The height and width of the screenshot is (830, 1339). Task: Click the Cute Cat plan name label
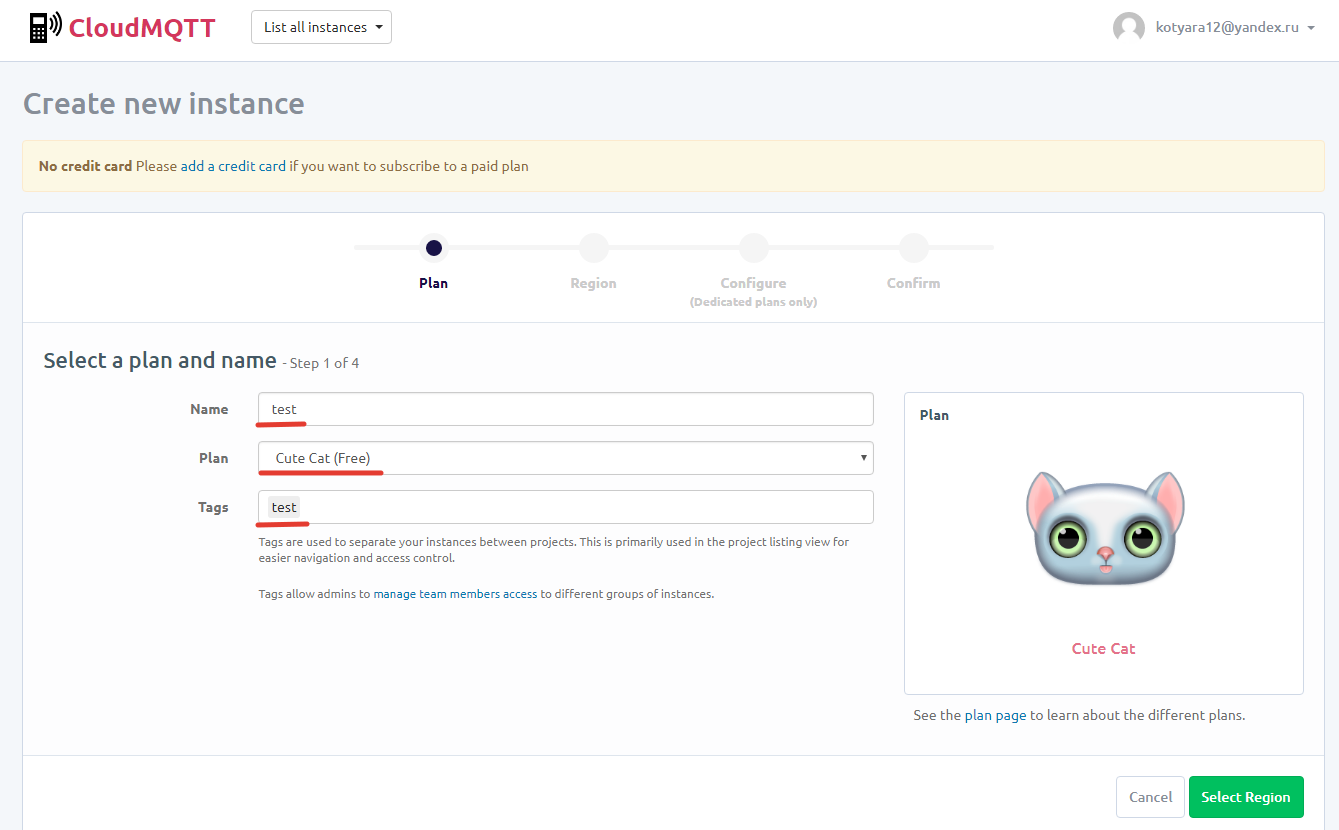(x=1103, y=648)
